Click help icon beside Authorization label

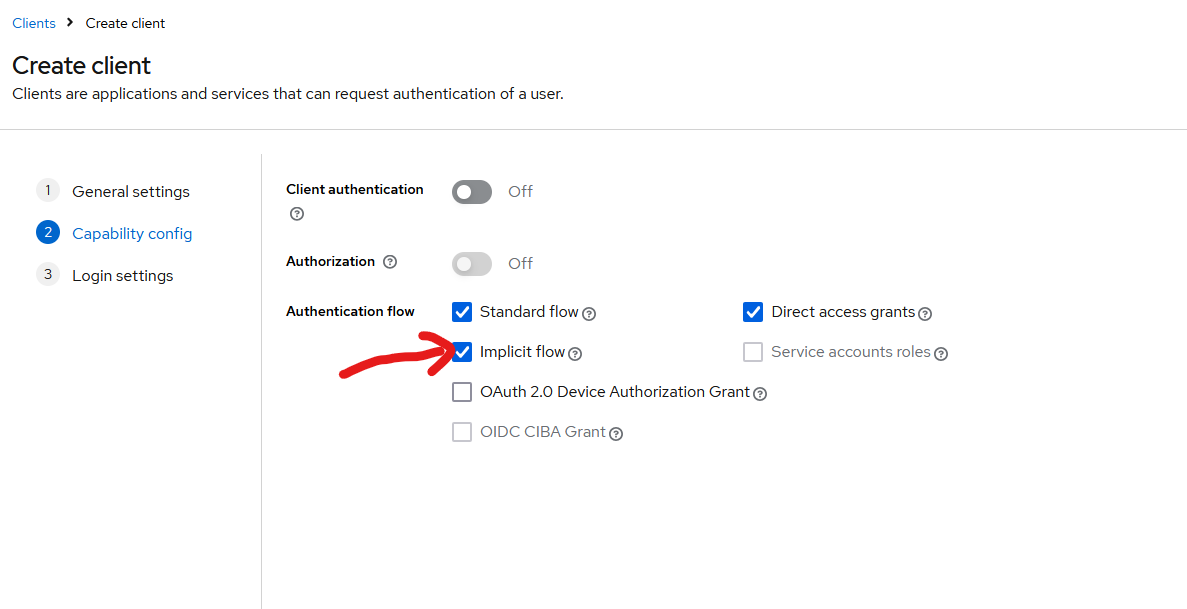[x=390, y=262]
